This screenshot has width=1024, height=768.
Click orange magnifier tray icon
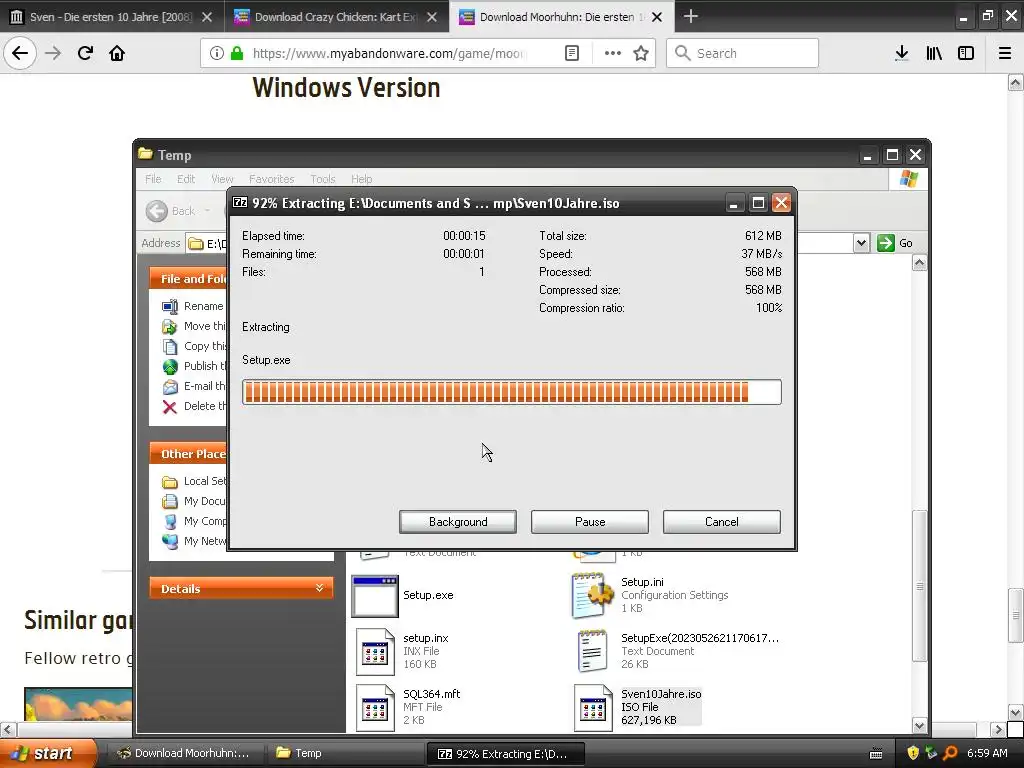click(950, 753)
